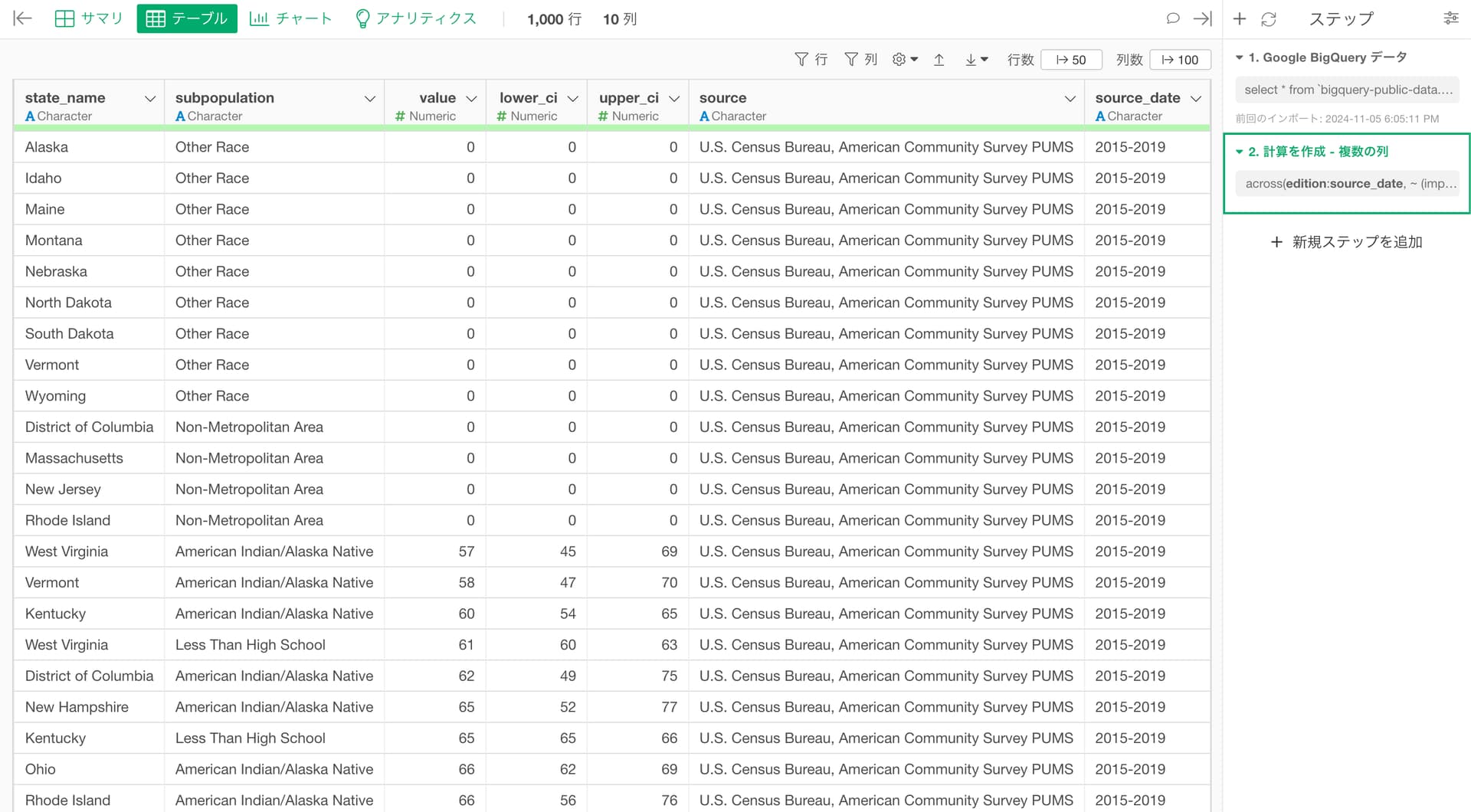
Task: Click the Character type icon under source_date
Action: [1100, 116]
